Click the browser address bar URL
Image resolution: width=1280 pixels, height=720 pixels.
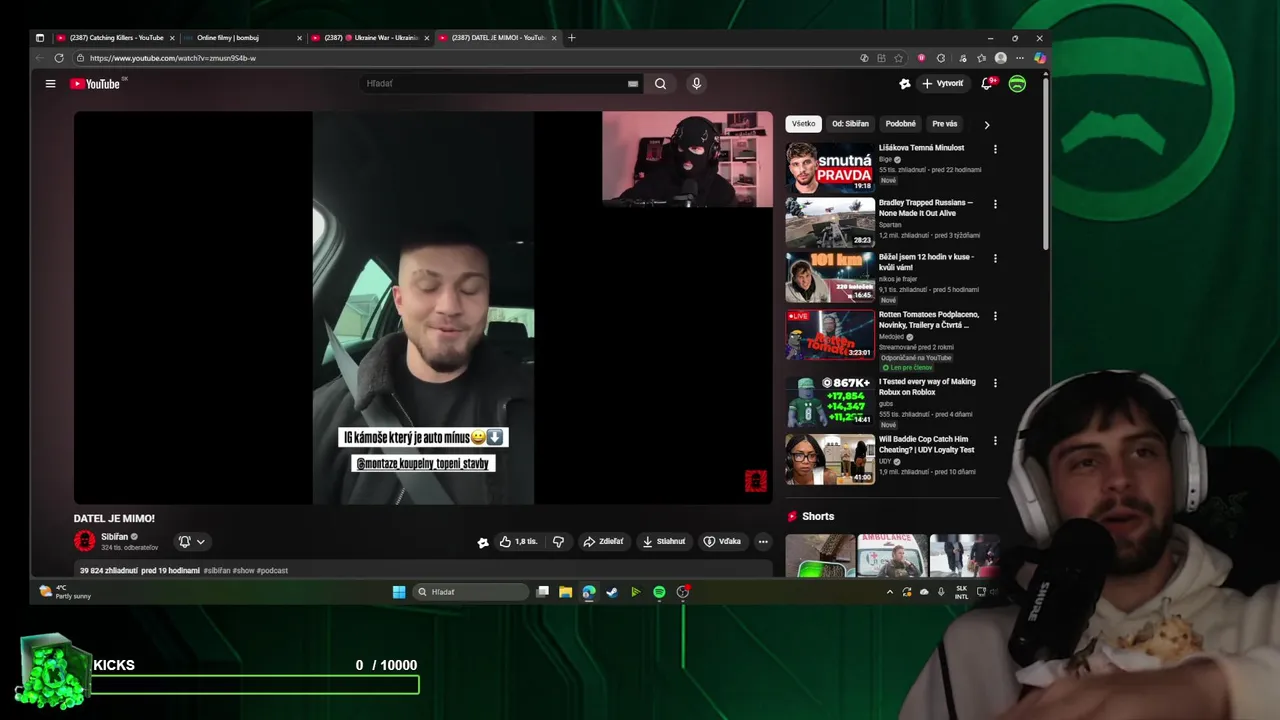coord(172,58)
